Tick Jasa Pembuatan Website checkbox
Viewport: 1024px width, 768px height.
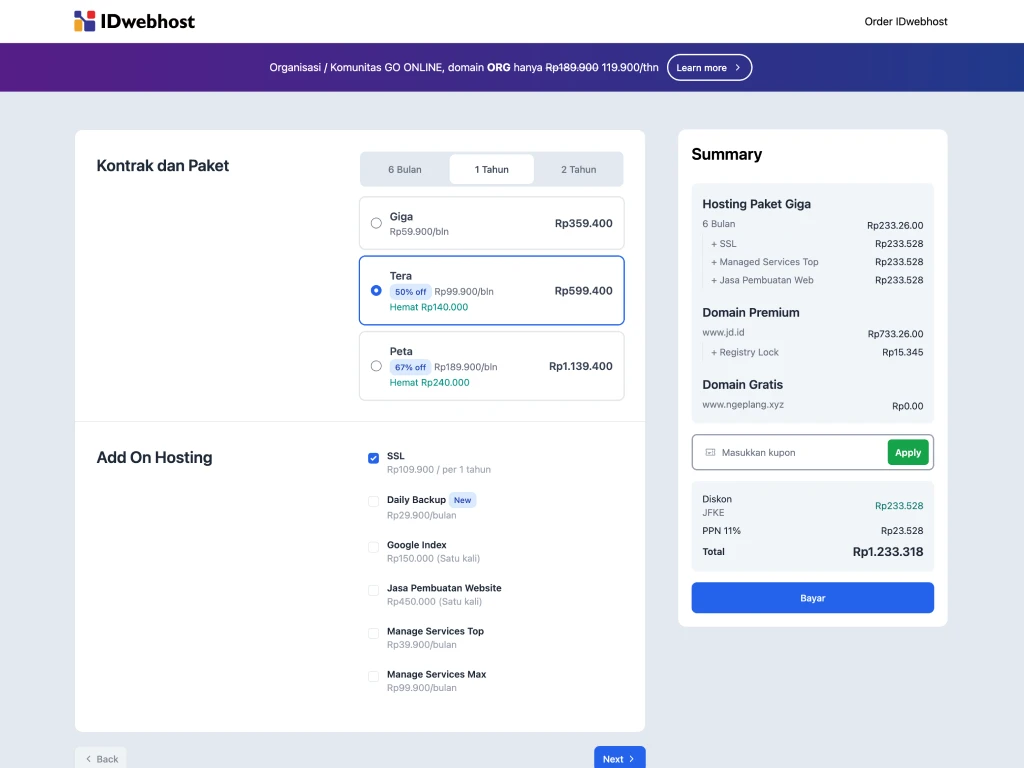[374, 590]
